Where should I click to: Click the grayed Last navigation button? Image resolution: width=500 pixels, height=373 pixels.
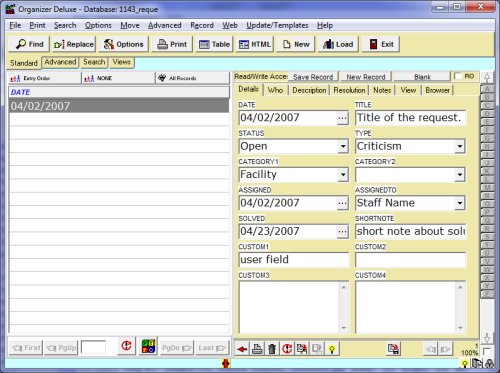[x=212, y=348]
